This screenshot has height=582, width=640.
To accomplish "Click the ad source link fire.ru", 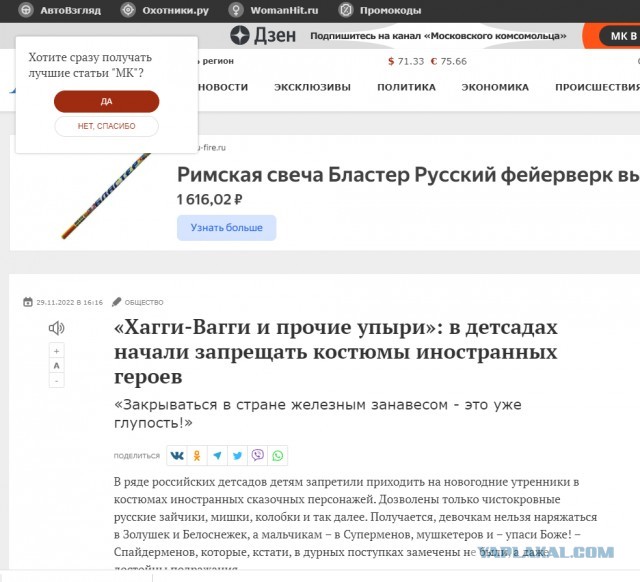I will click(212, 147).
